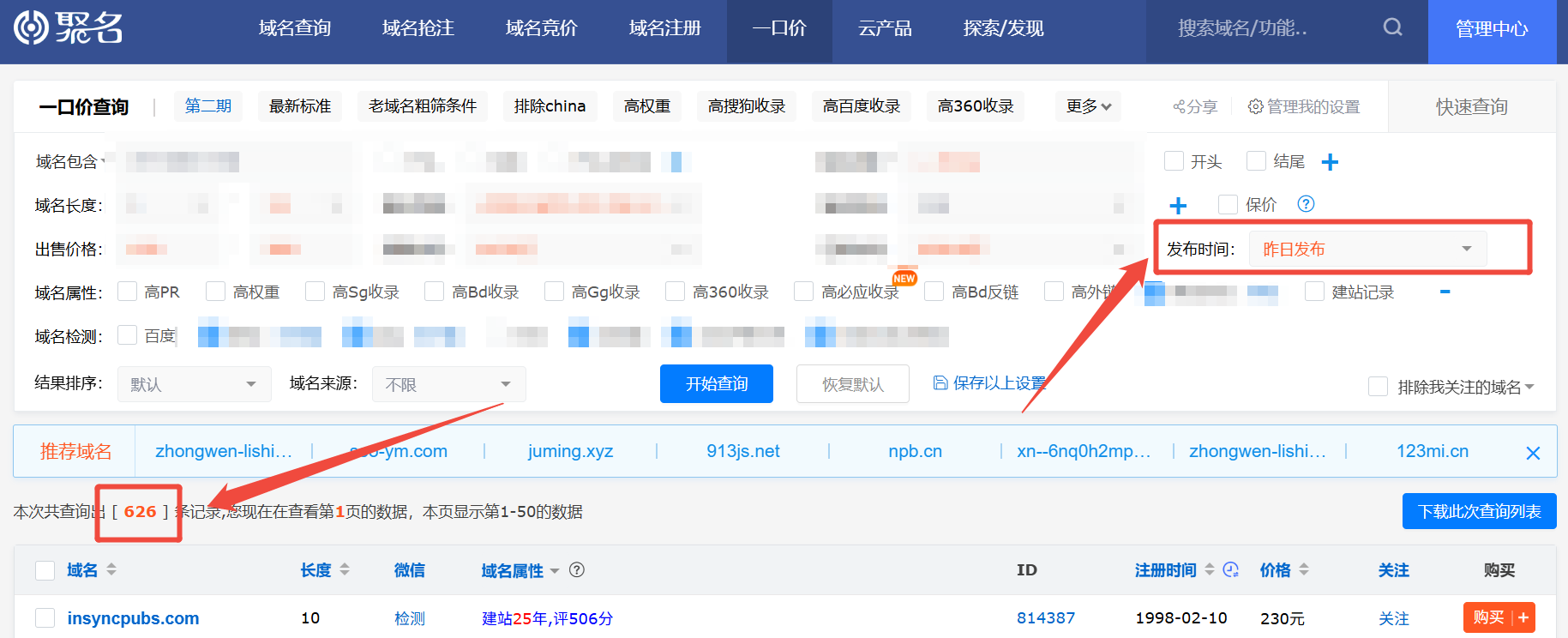
Task: Check the 建站记录 box
Action: (1314, 292)
